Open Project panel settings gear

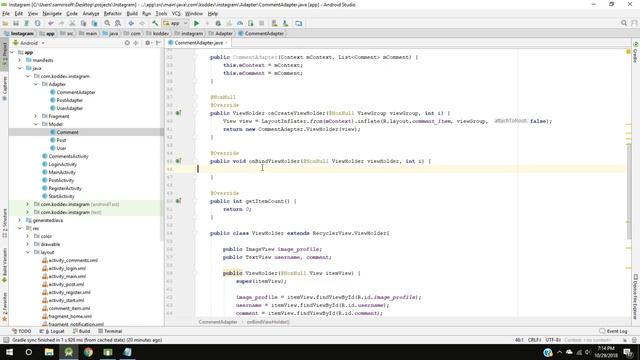click(148, 43)
